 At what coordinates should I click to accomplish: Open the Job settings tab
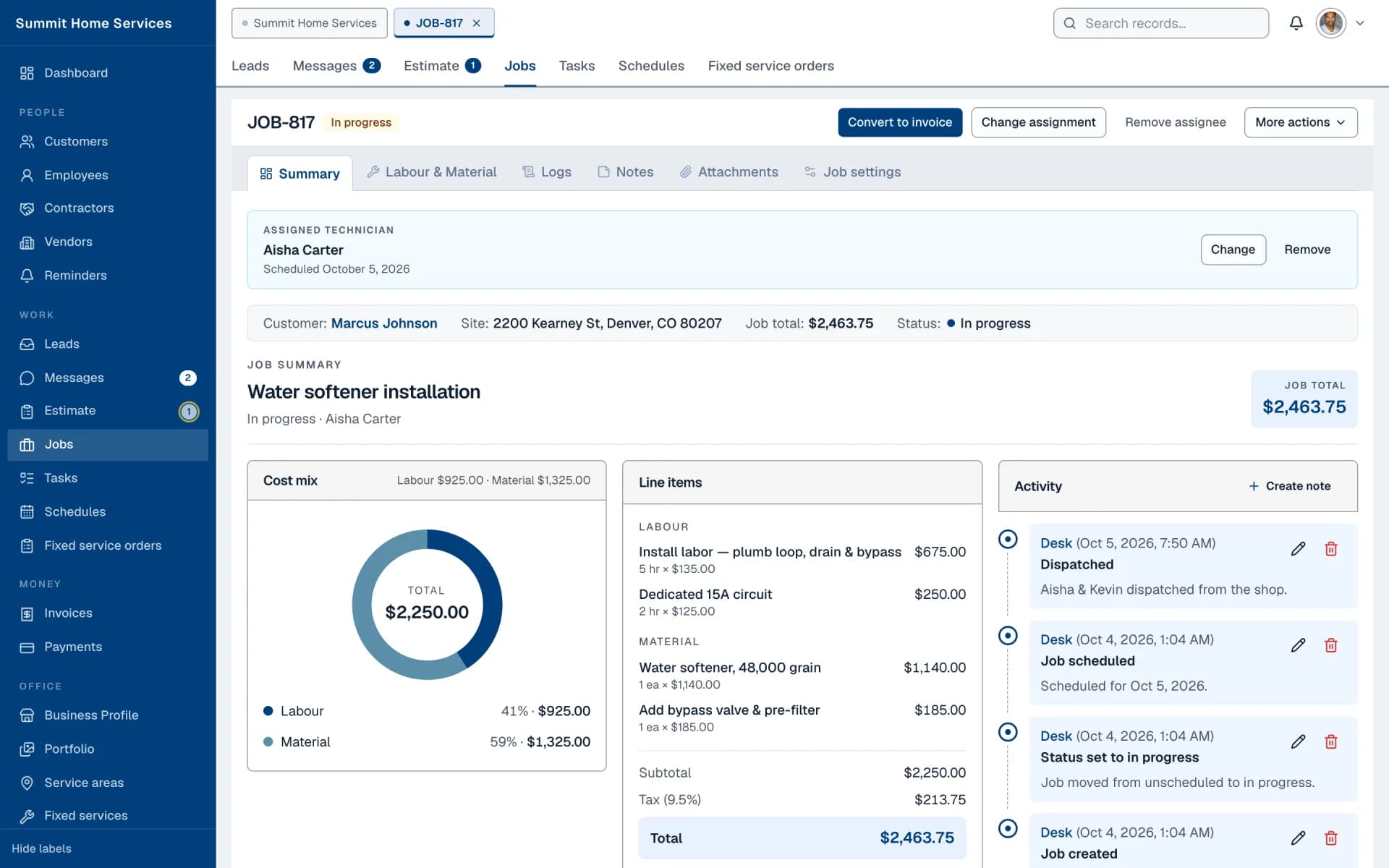[853, 172]
